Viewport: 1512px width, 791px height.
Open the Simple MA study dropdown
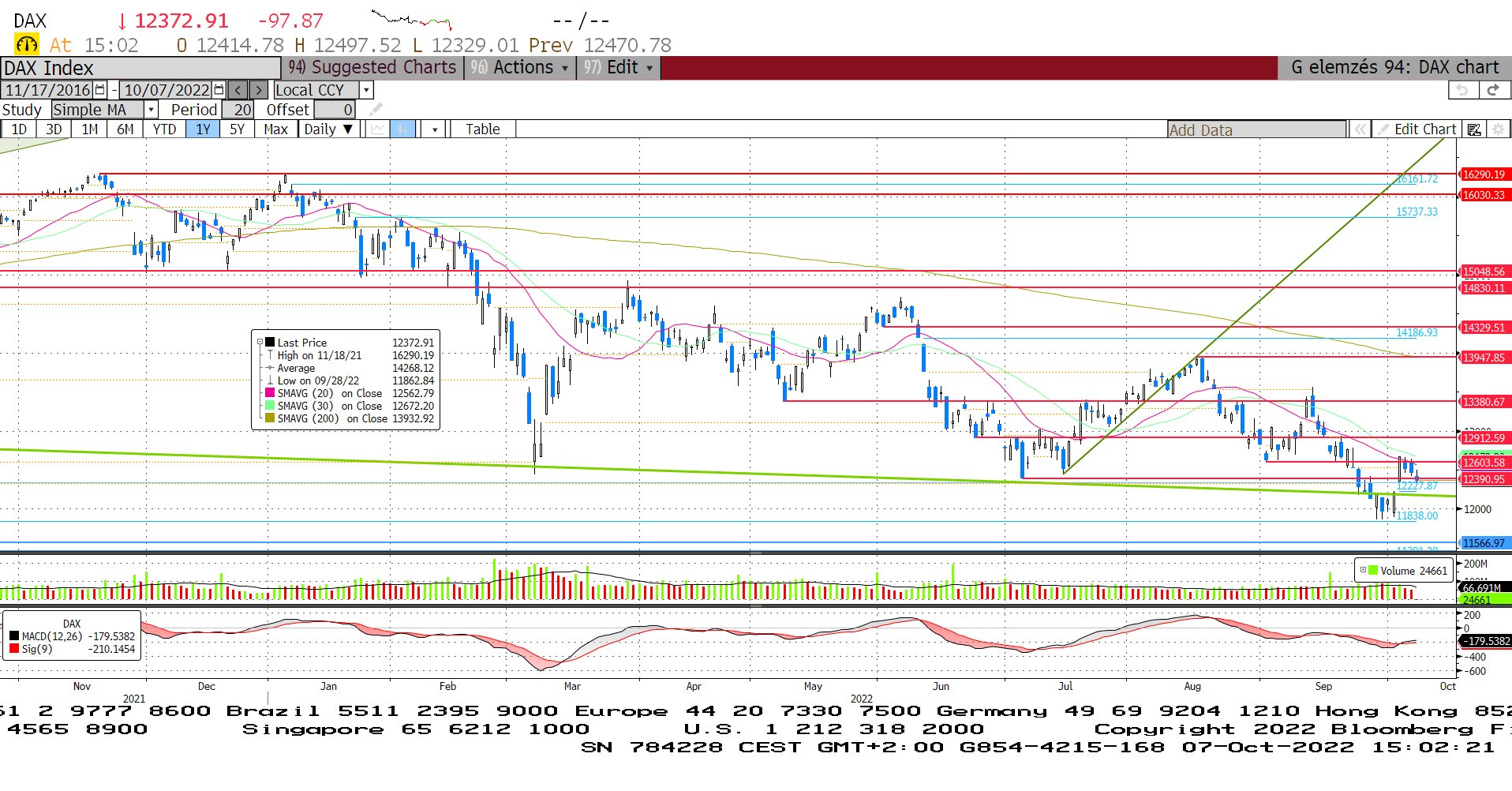tap(151, 110)
